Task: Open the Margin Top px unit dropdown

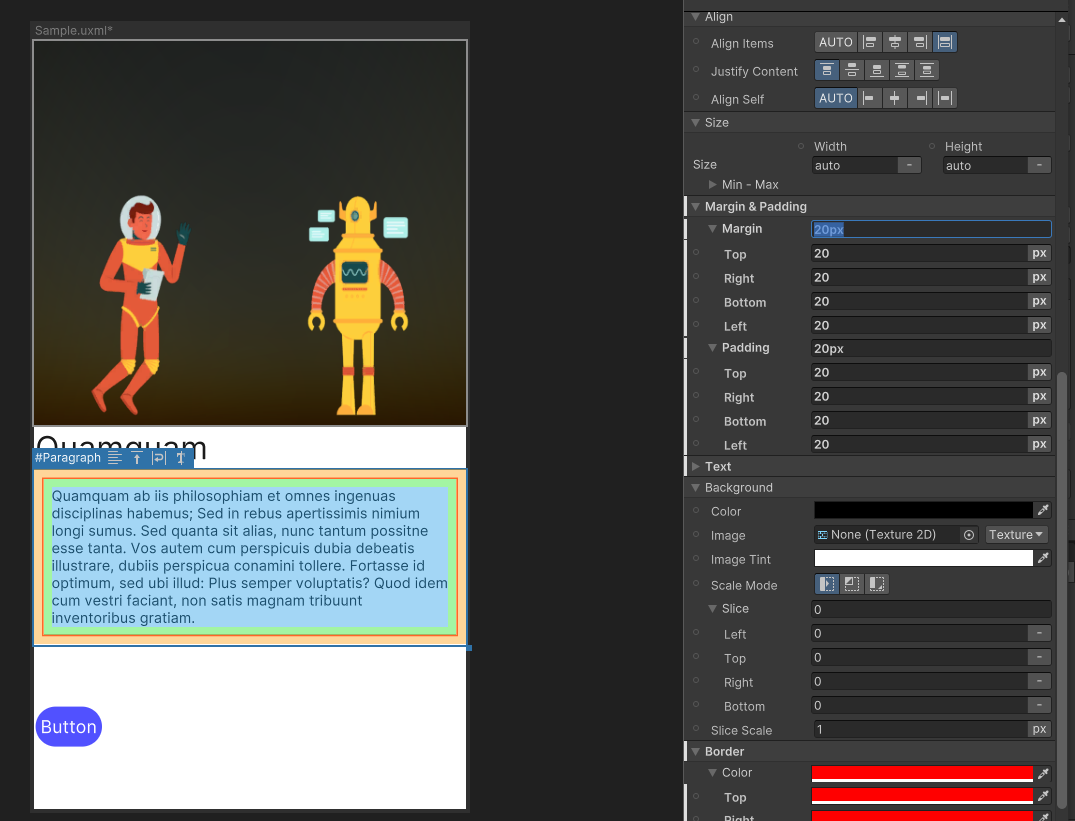Action: [x=1039, y=253]
